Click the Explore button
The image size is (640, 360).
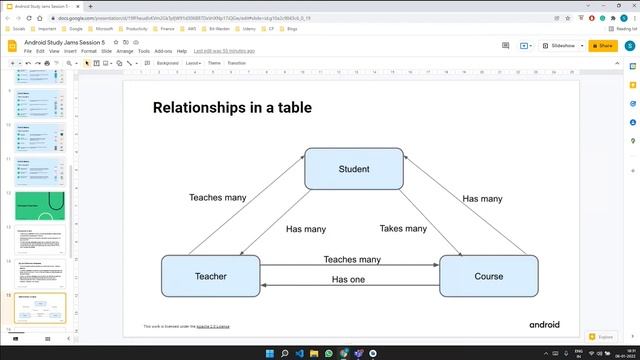(x=602, y=337)
